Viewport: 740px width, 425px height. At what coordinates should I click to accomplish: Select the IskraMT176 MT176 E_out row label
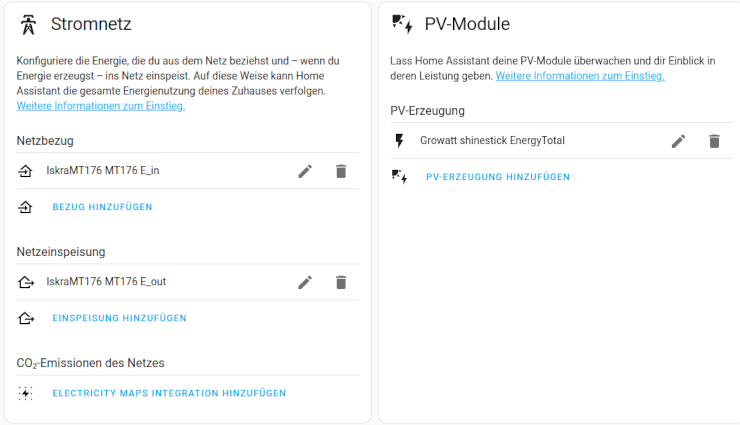tap(106, 282)
